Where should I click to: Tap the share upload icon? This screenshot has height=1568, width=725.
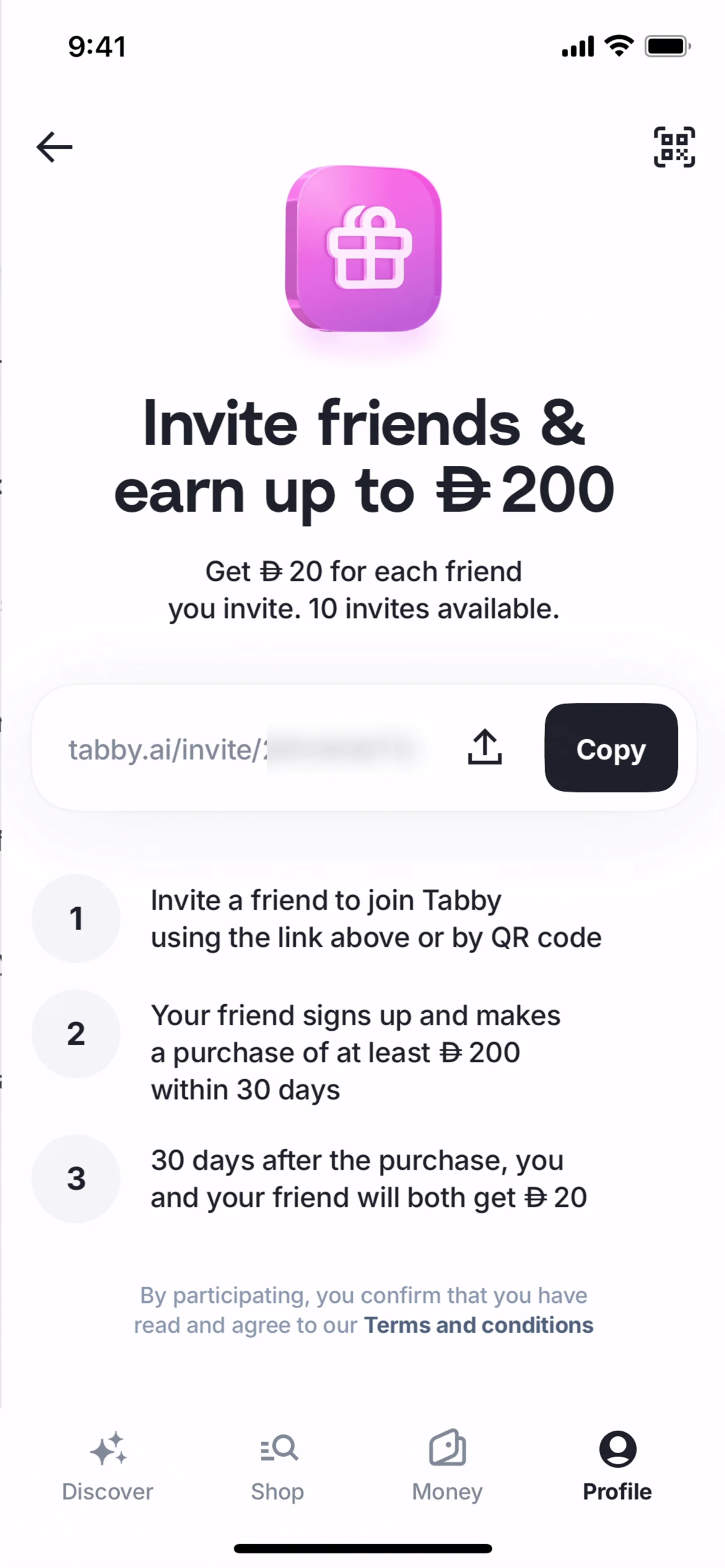coord(485,747)
